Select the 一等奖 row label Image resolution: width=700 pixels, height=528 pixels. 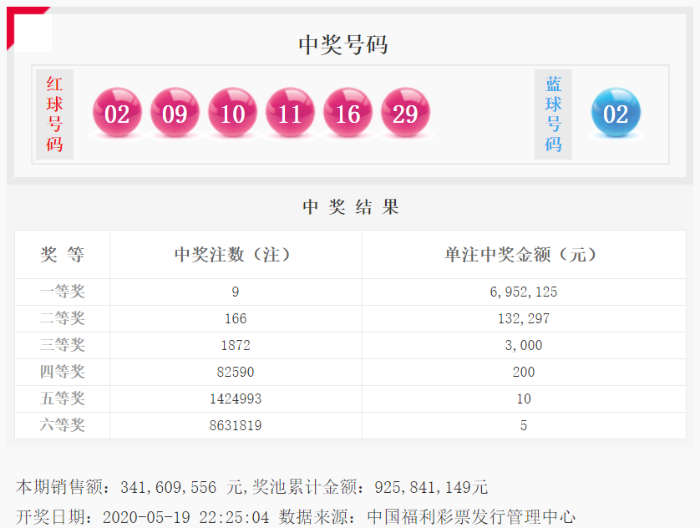pos(62,292)
